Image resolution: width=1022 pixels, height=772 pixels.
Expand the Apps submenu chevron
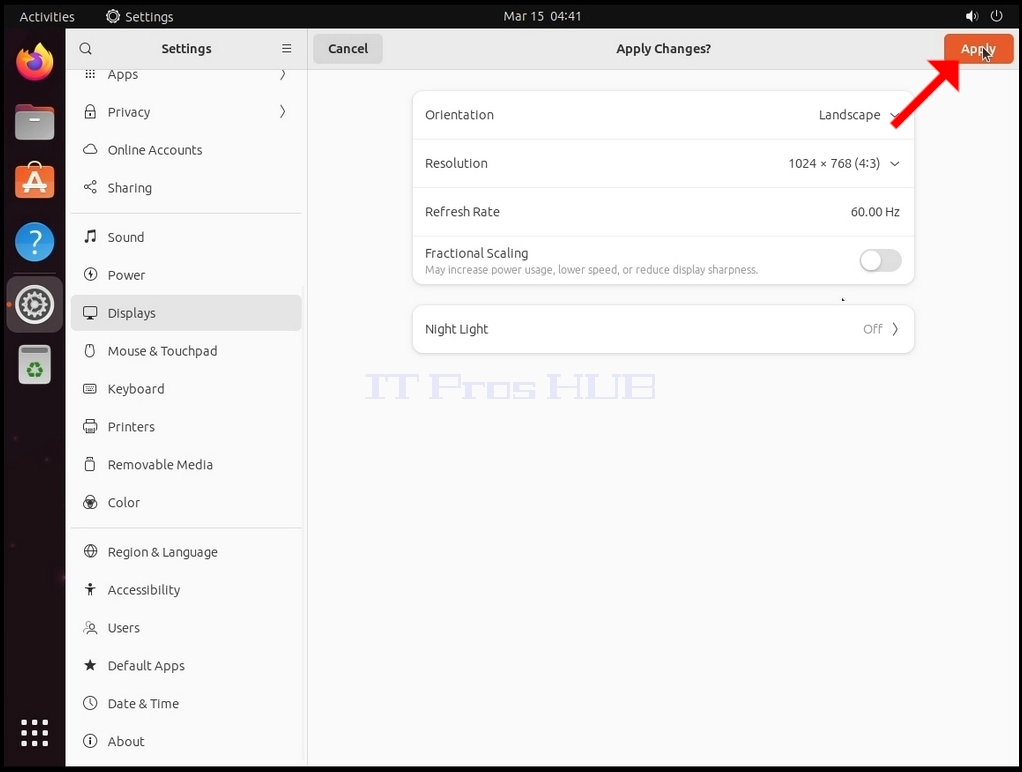tap(282, 74)
